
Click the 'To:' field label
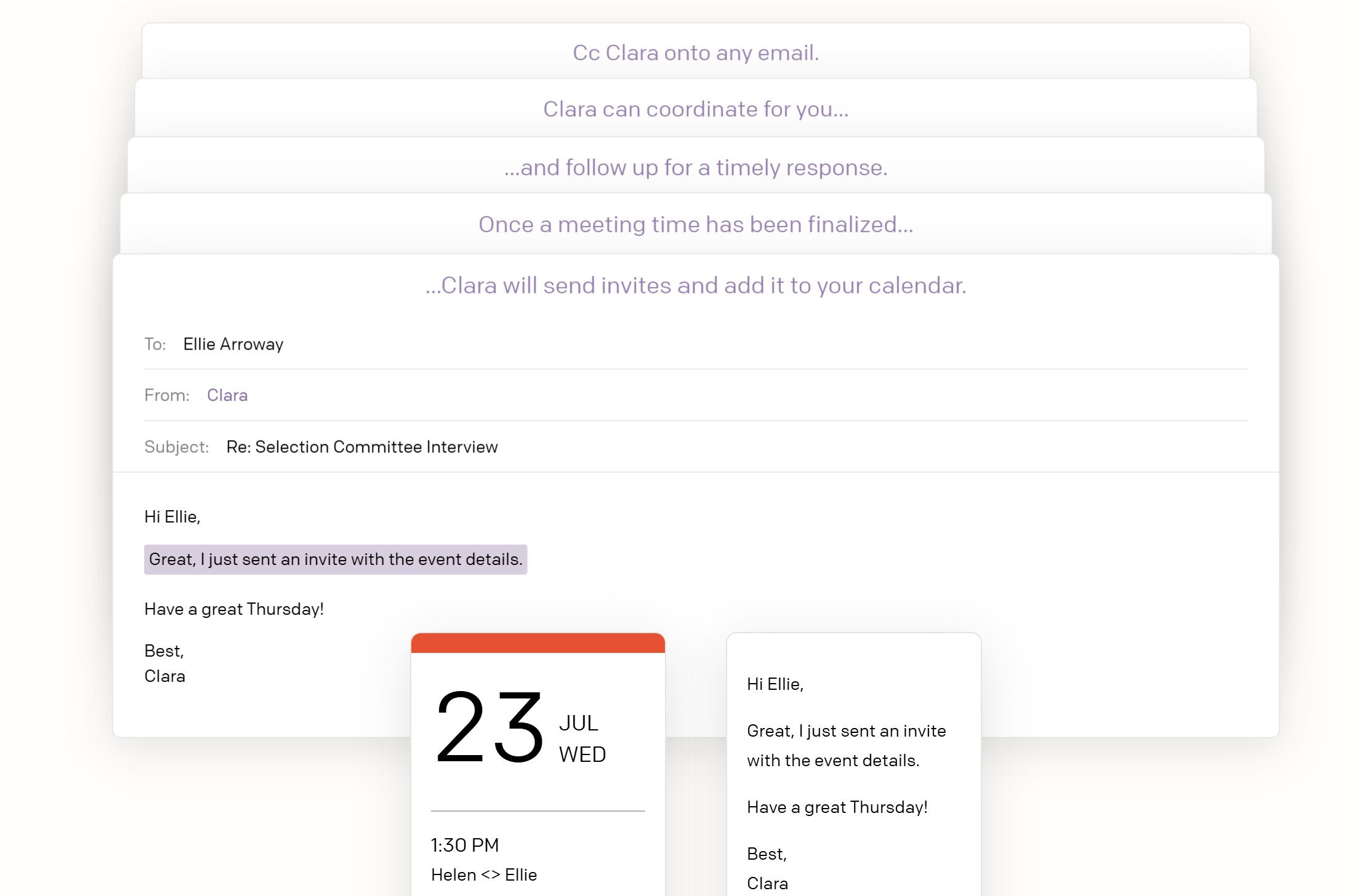pyautogui.click(x=155, y=344)
